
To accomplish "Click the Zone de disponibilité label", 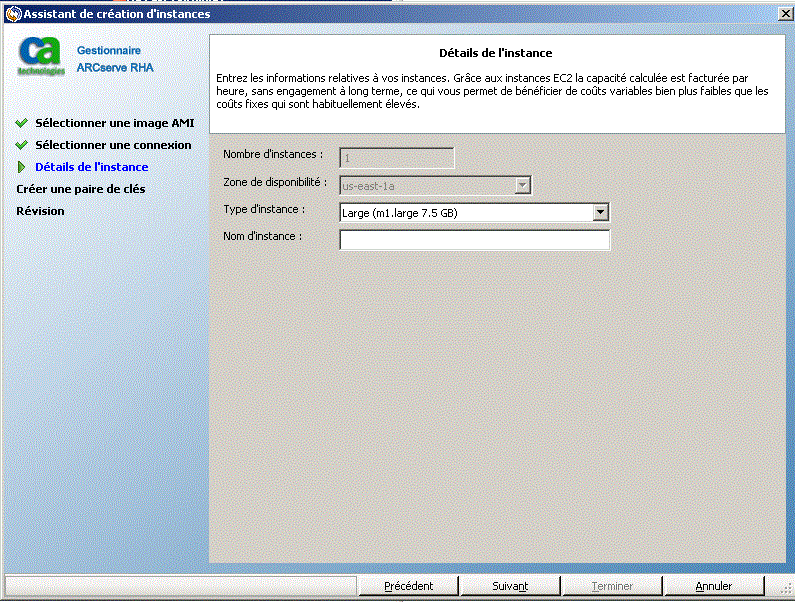I will click(275, 182).
